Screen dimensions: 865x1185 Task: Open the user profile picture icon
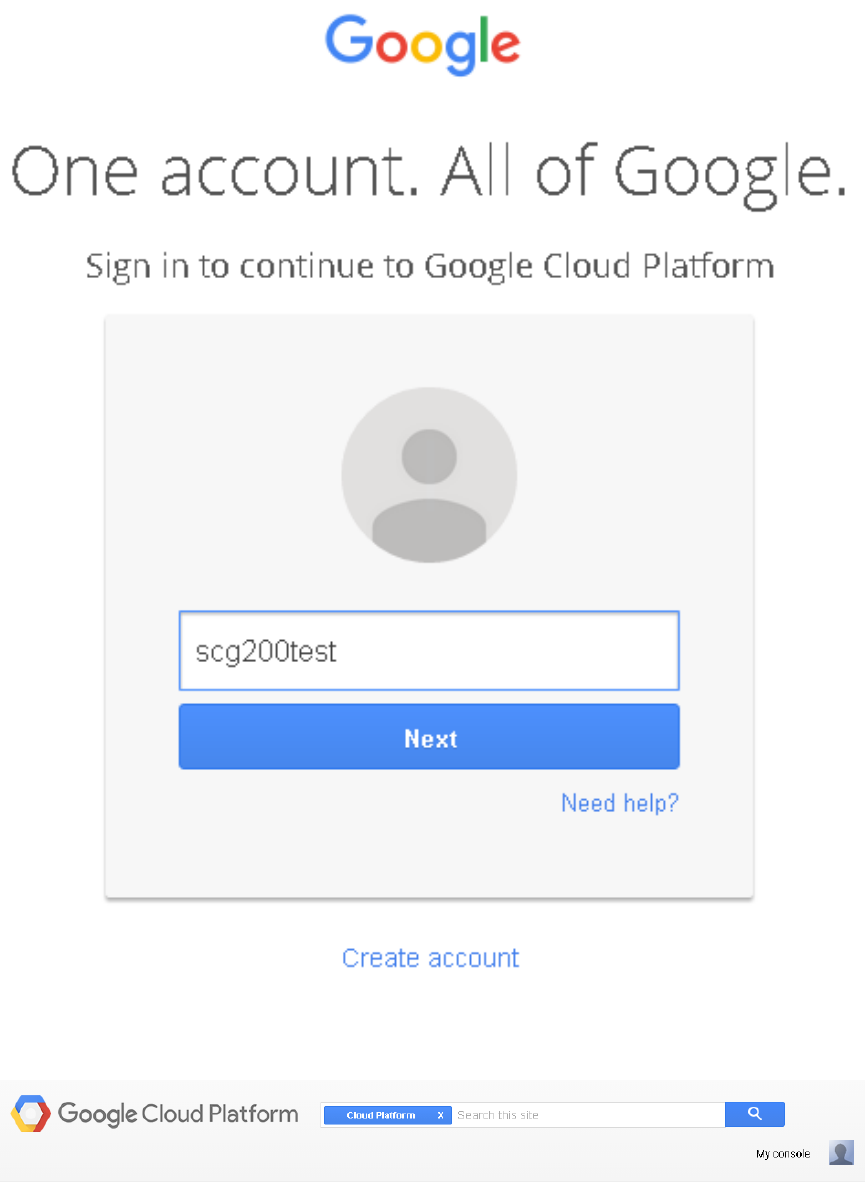point(841,1152)
